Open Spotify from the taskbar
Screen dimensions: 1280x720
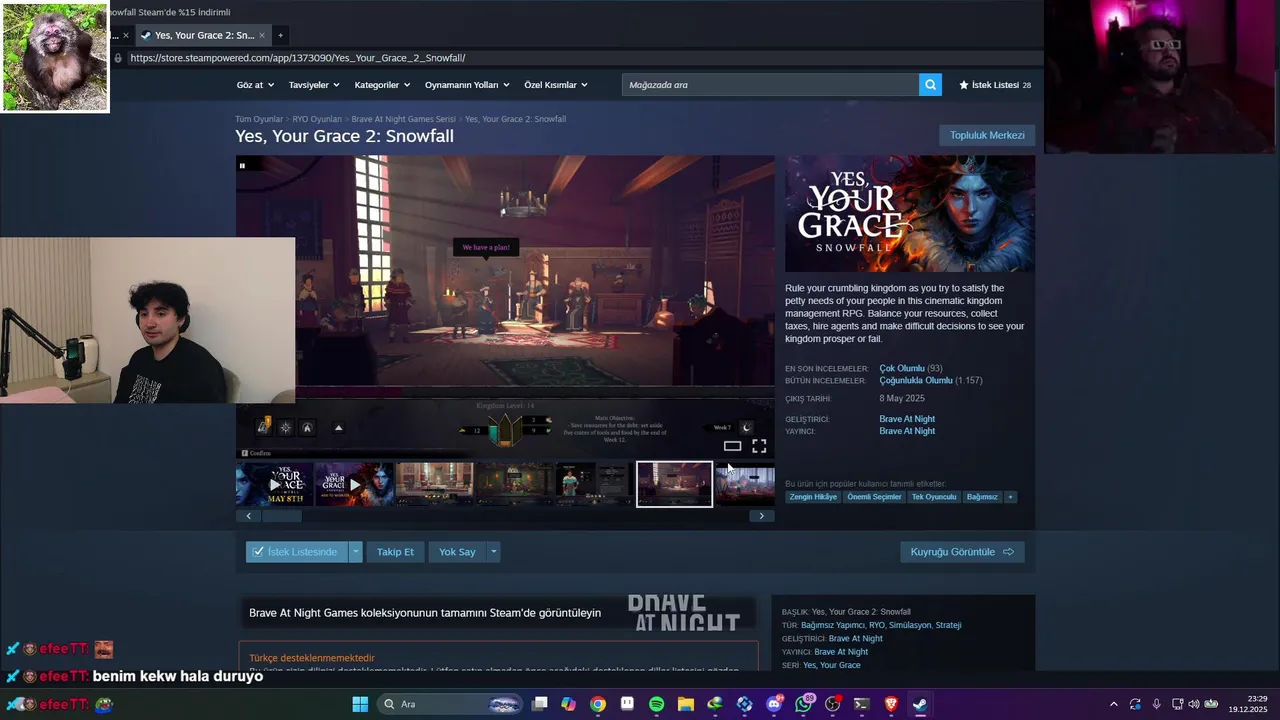click(657, 704)
